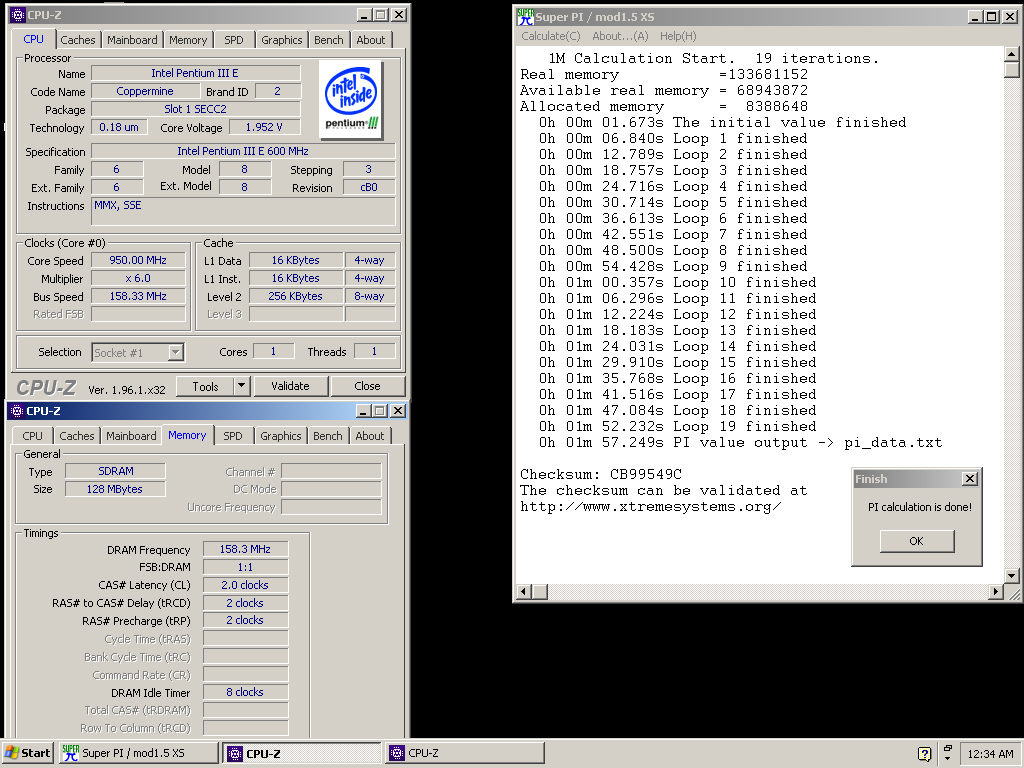Click system tray help question mark icon
The height and width of the screenshot is (768, 1024).
[924, 754]
